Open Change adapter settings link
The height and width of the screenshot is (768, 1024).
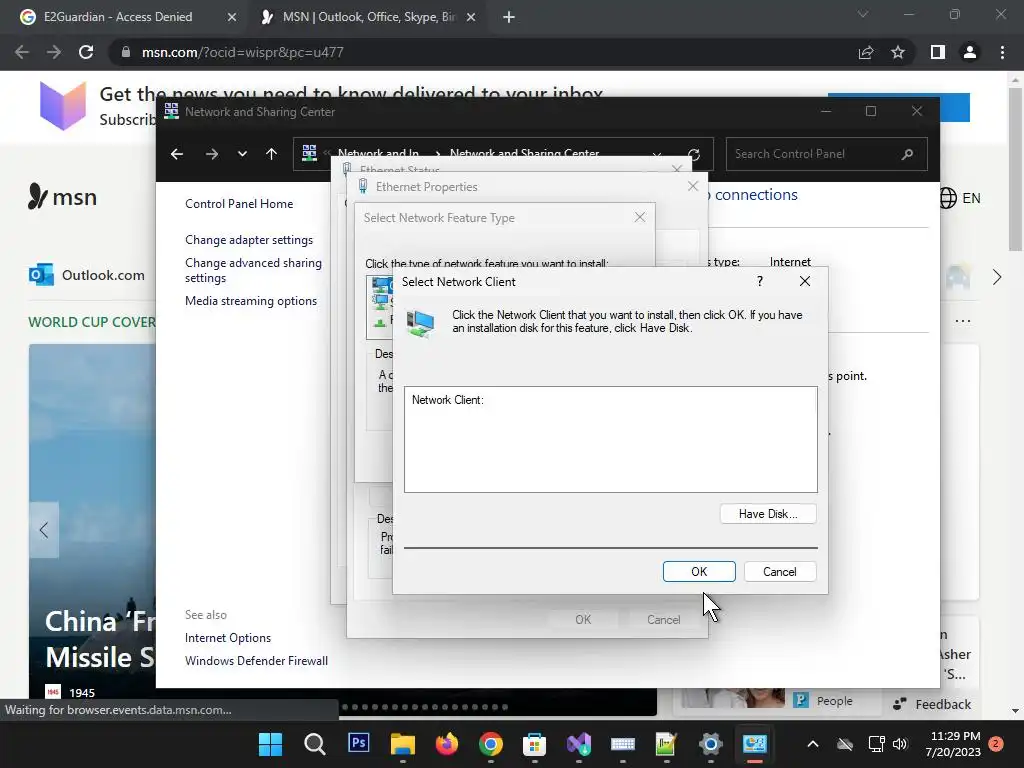pos(249,240)
